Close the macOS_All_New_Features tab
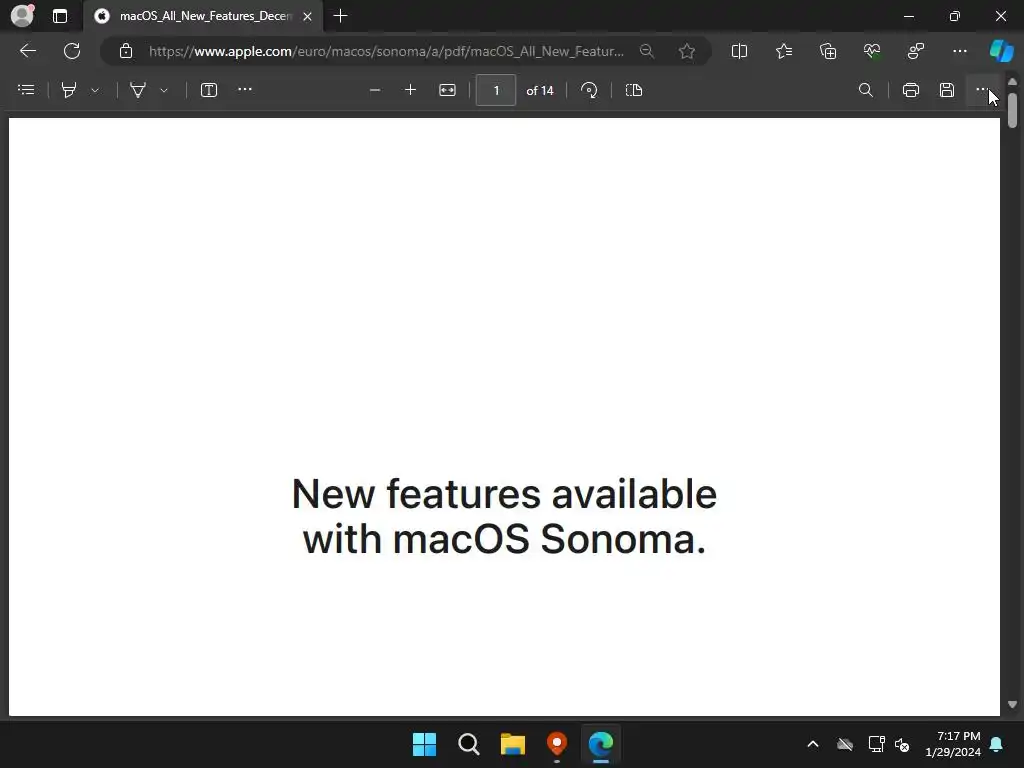This screenshot has width=1024, height=768. [x=308, y=16]
